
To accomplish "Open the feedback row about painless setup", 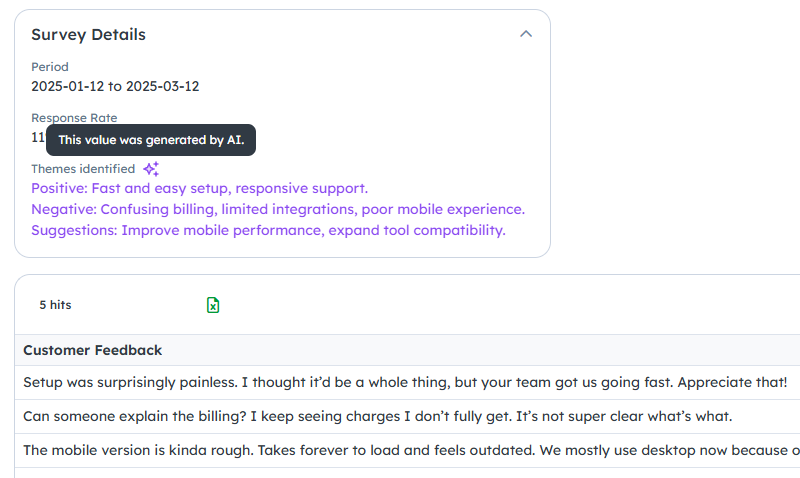I will coord(407,383).
